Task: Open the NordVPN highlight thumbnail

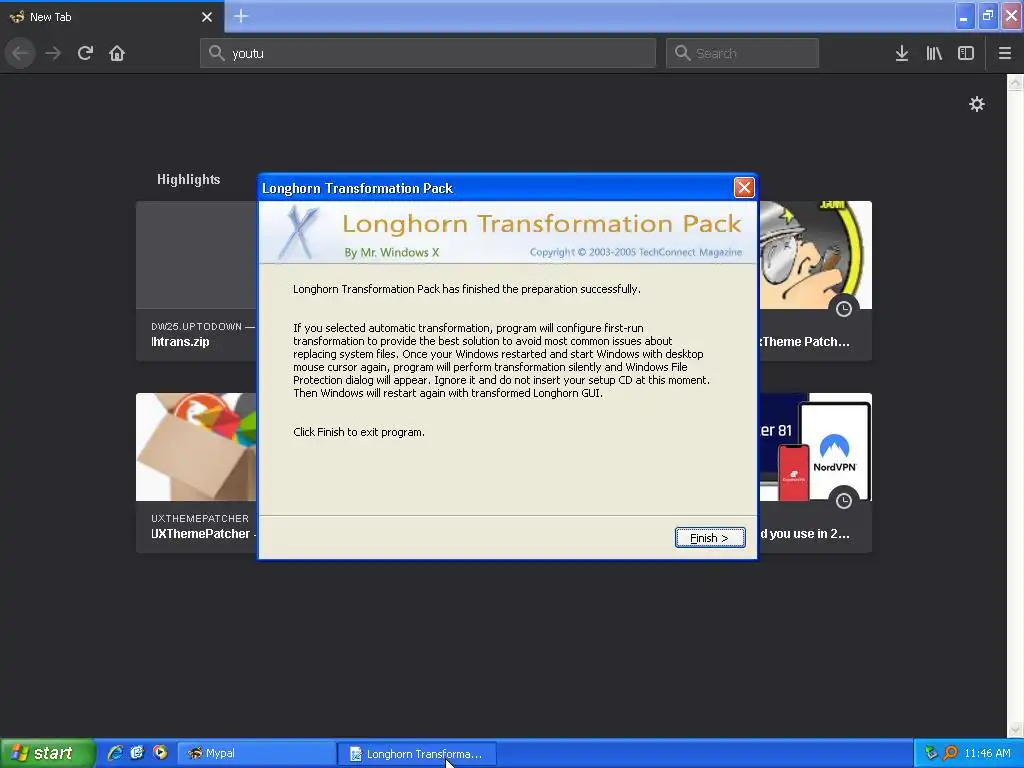Action: coord(815,473)
